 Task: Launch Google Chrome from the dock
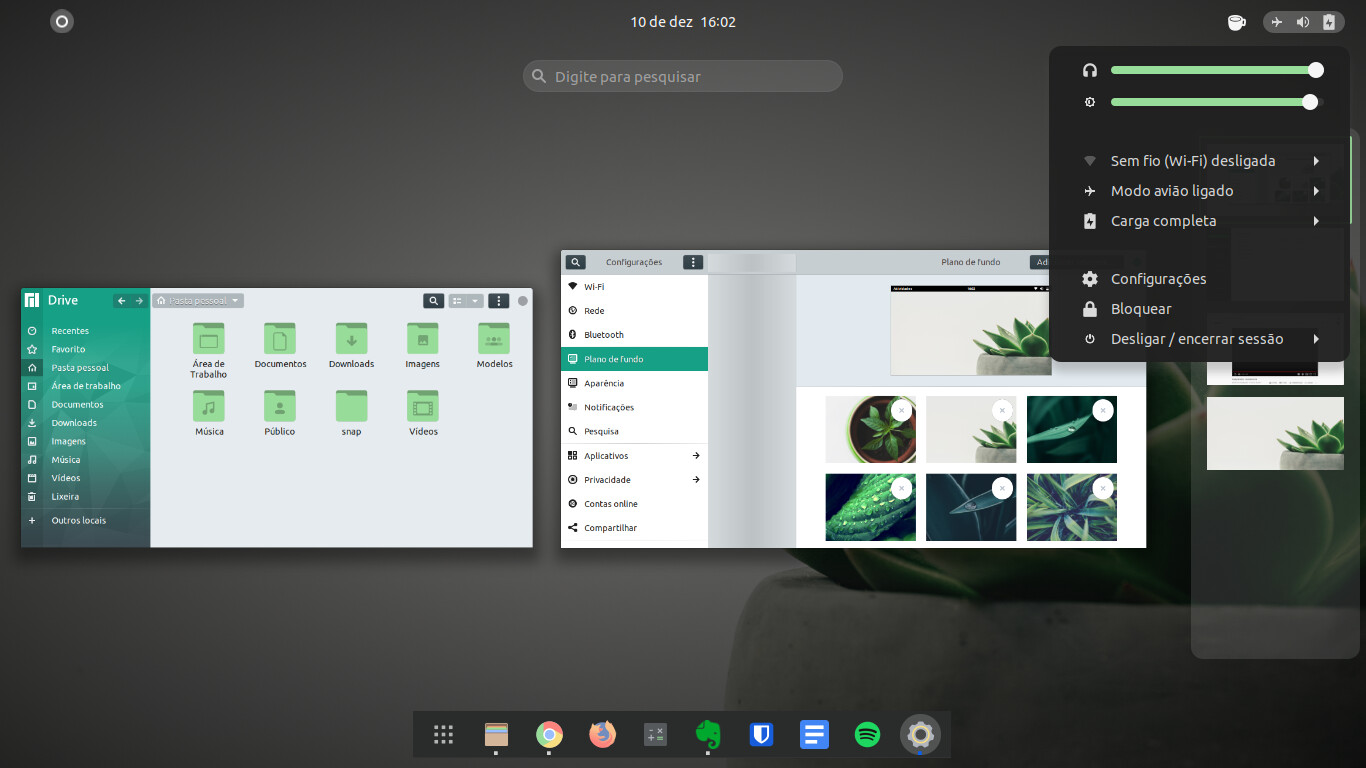[x=549, y=735]
